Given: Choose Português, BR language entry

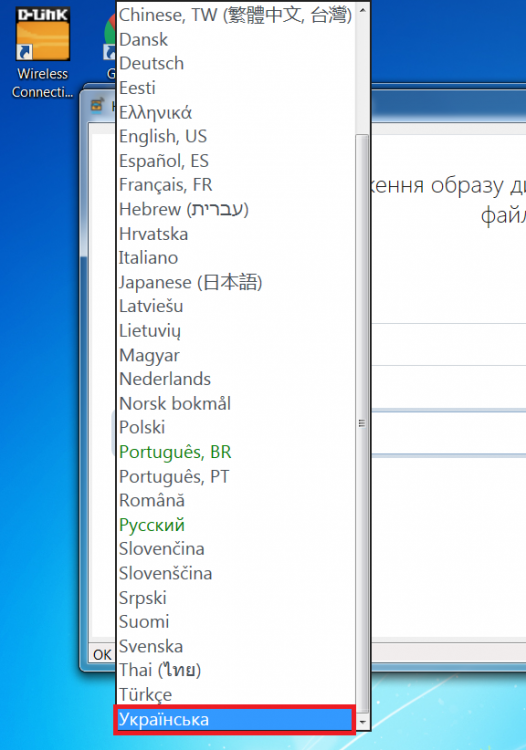Looking at the screenshot, I should (236, 452).
